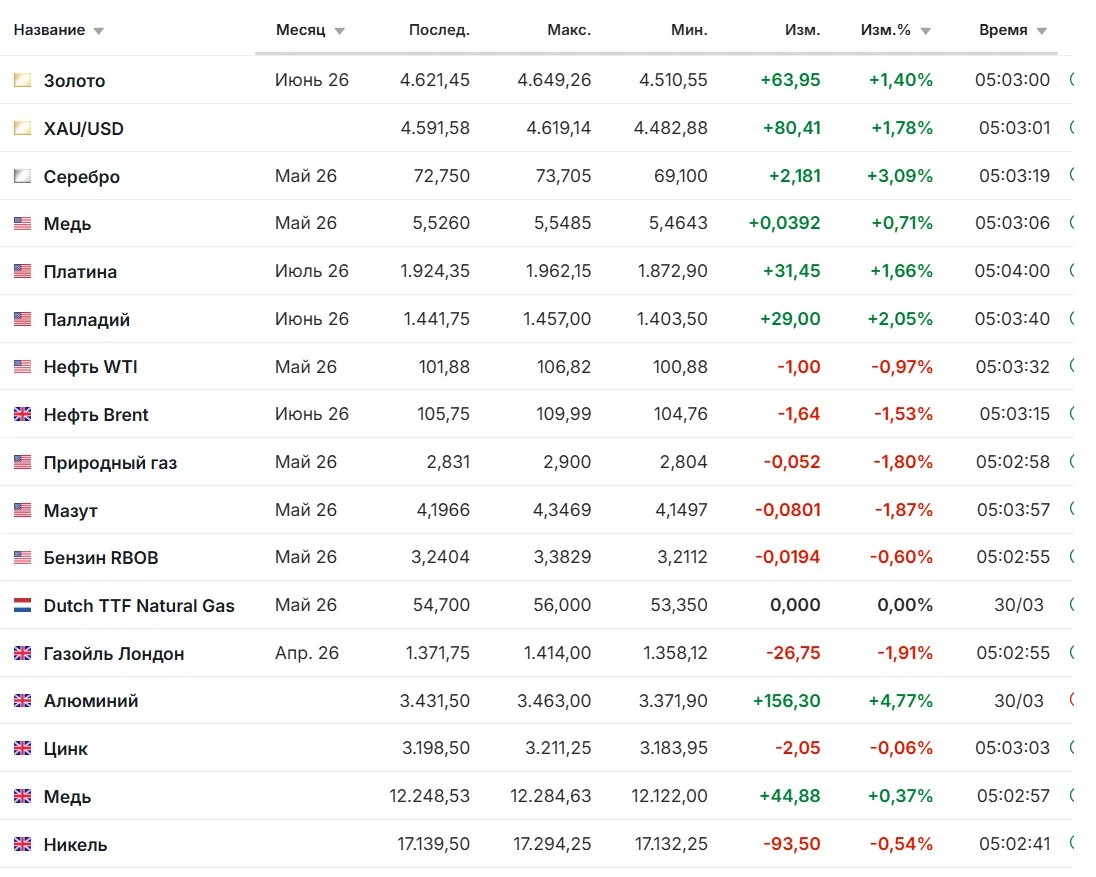This screenshot has width=1096, height=877.
Task: Click the gold bar icon beside Золото
Action: (22, 80)
